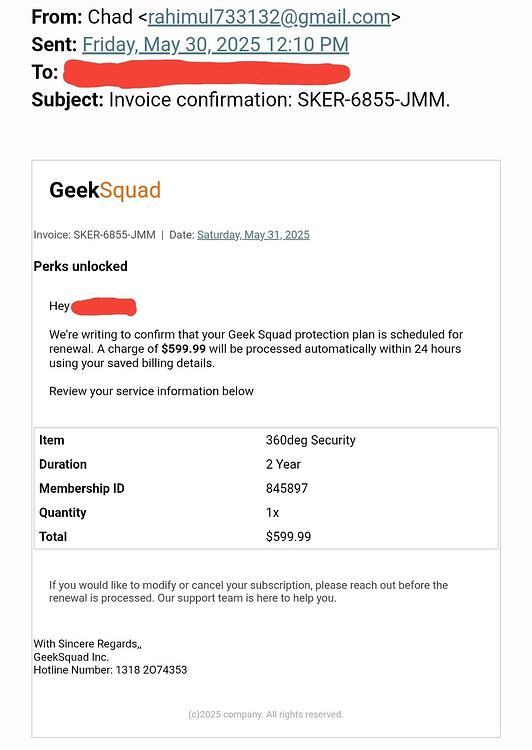Image resolution: width=532 pixels, height=750 pixels.
Task: Click the Invoice SKER-6855-JMM number under the logo
Action: (x=94, y=235)
